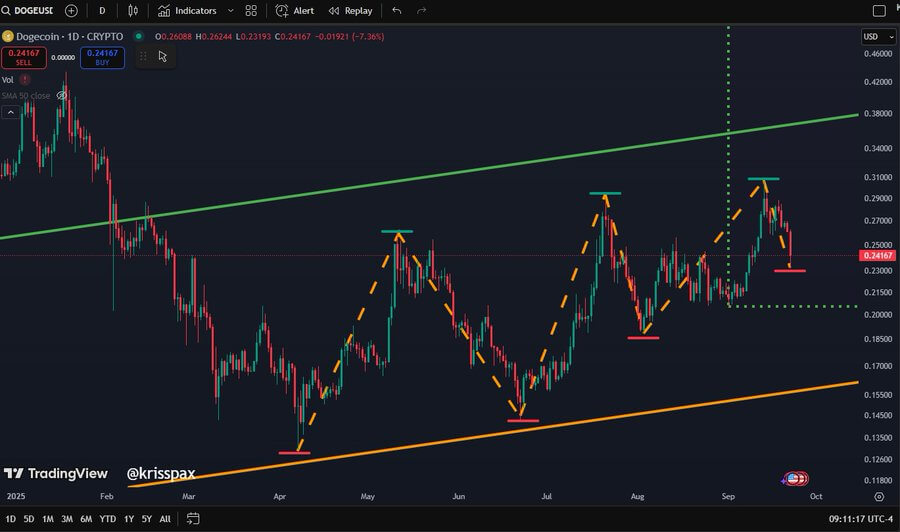Expand the indicators favorites dropdown arrow

click(x=231, y=11)
